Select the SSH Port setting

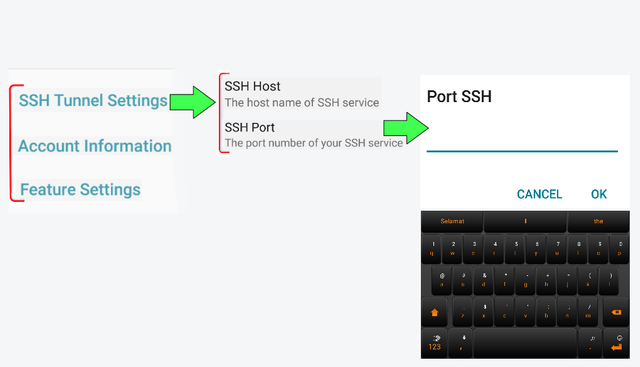coord(313,135)
